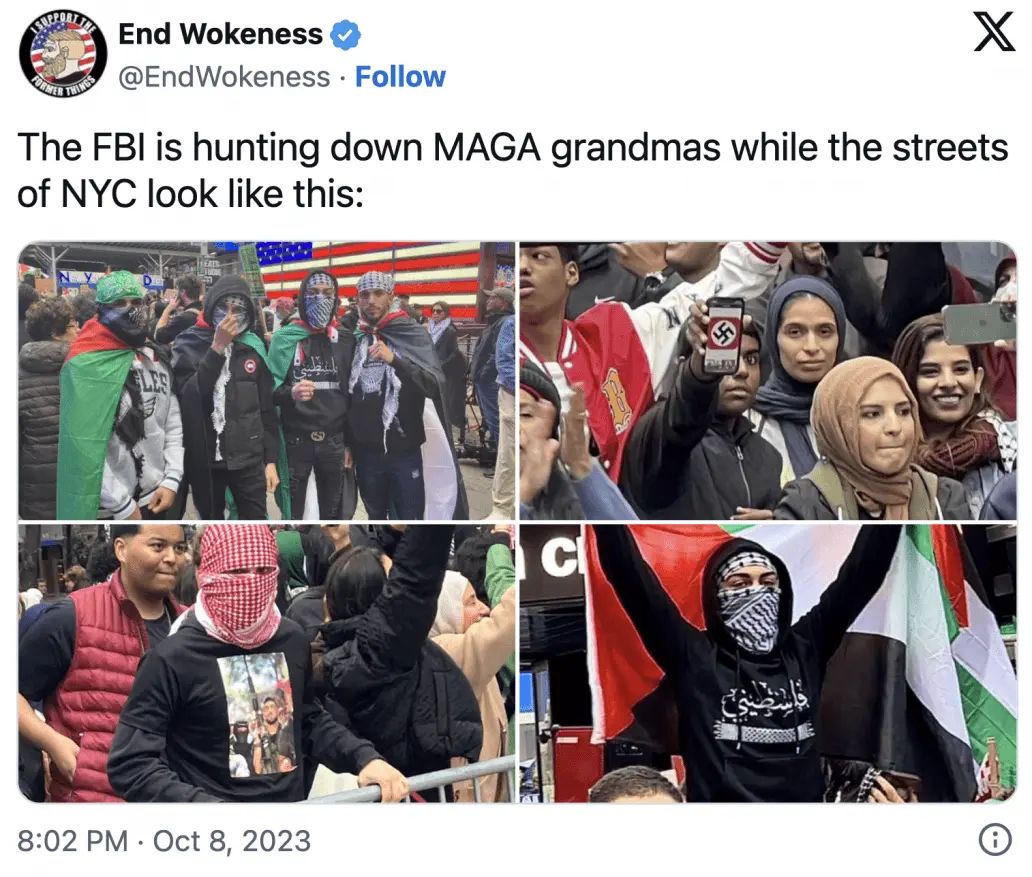
Task: Click the tweet text about MAGA grandmas
Action: click(513, 170)
